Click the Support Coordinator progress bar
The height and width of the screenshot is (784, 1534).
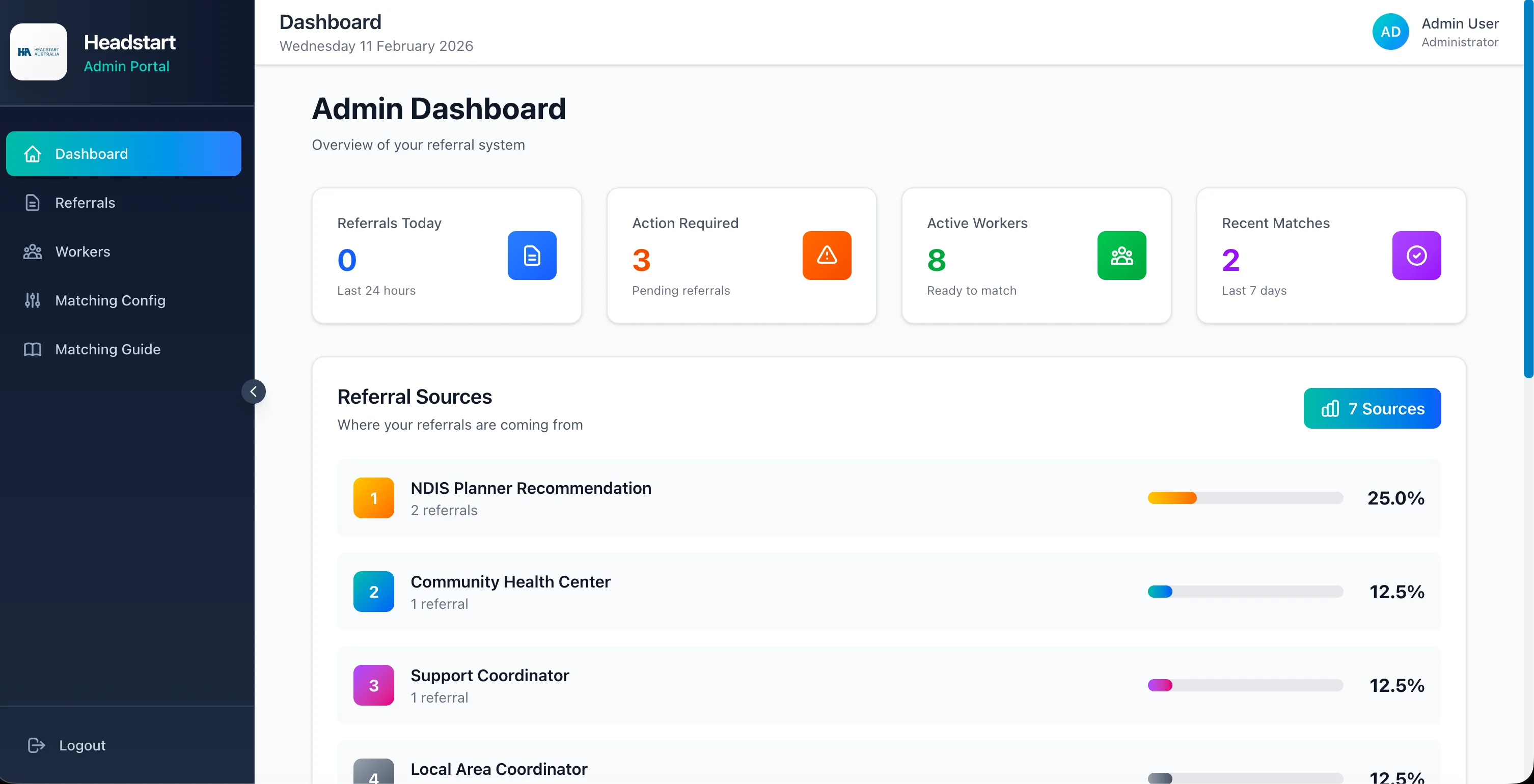[x=1245, y=685]
